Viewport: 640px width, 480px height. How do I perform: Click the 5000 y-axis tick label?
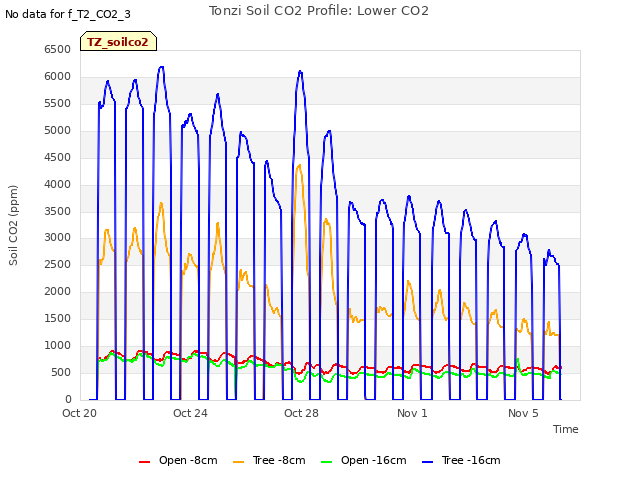[58, 130]
